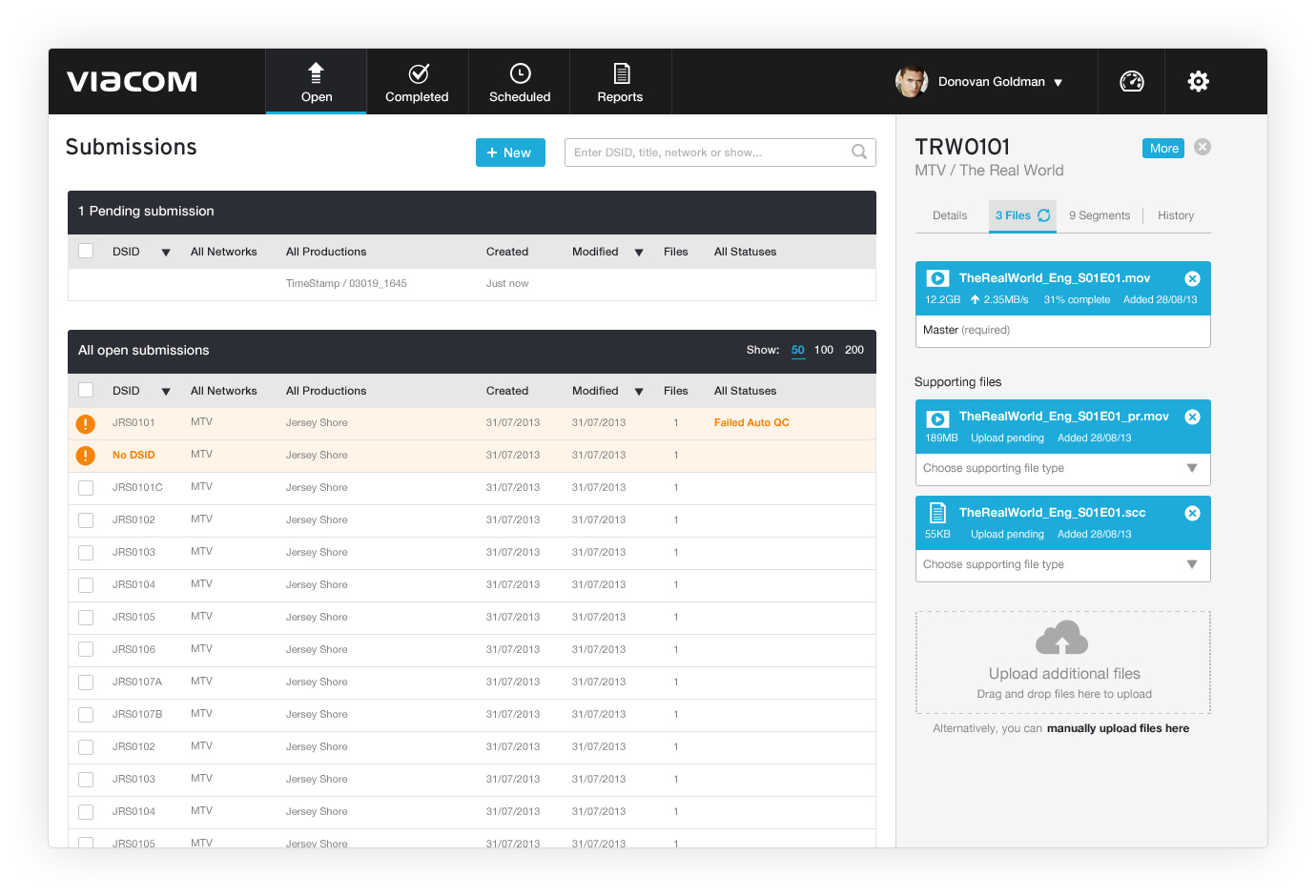Viewport: 1316px width, 896px height.
Task: Remove TheRealWorld_Eng_S01E01.scc file
Action: (1192, 513)
